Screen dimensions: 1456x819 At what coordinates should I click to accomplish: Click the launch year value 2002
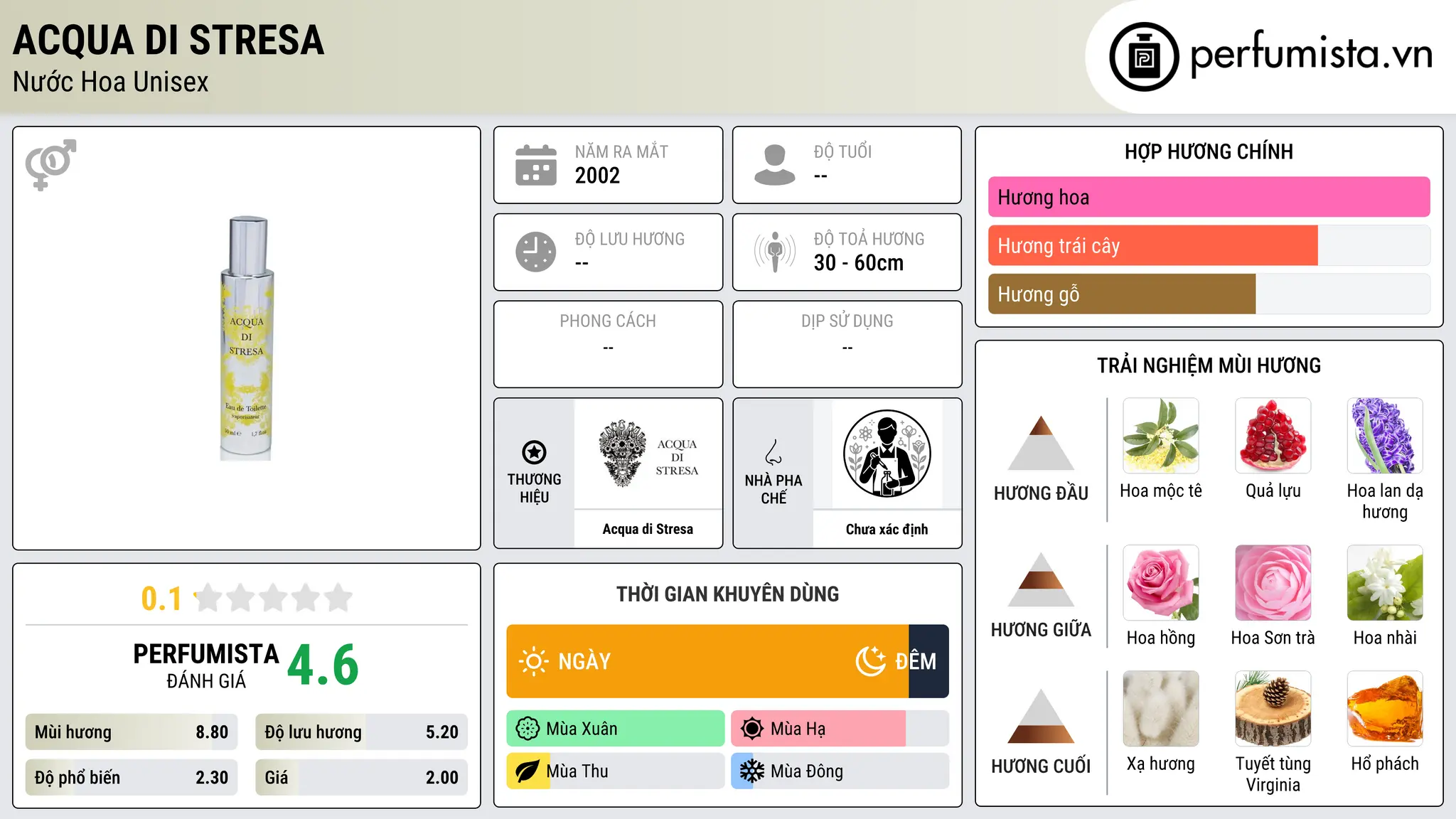[597, 176]
